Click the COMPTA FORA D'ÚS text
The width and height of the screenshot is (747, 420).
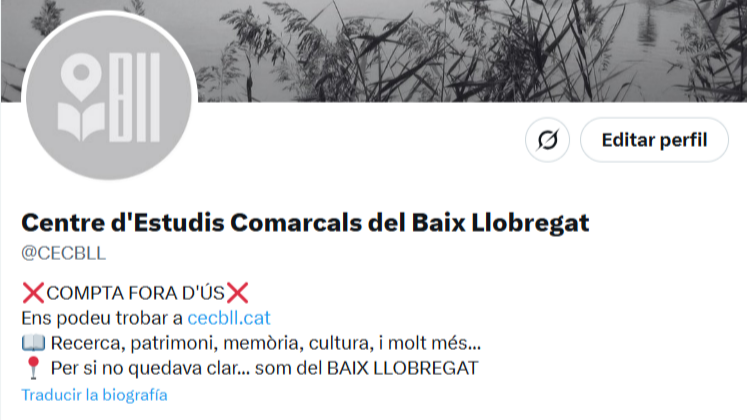pos(135,293)
